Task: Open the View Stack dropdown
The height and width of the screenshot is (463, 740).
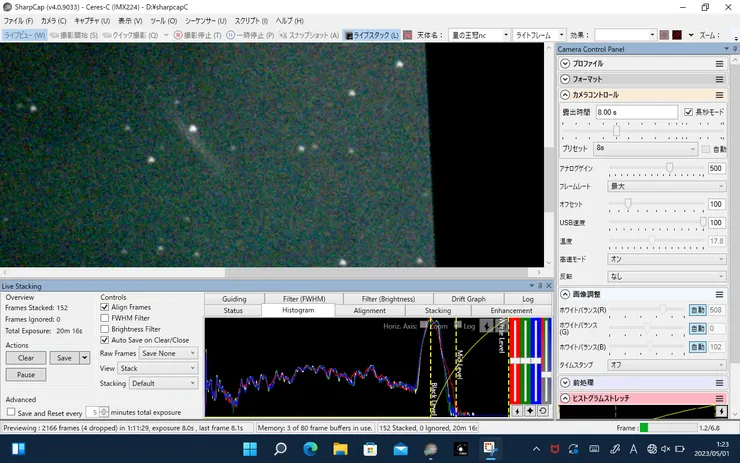Action: 157,368
